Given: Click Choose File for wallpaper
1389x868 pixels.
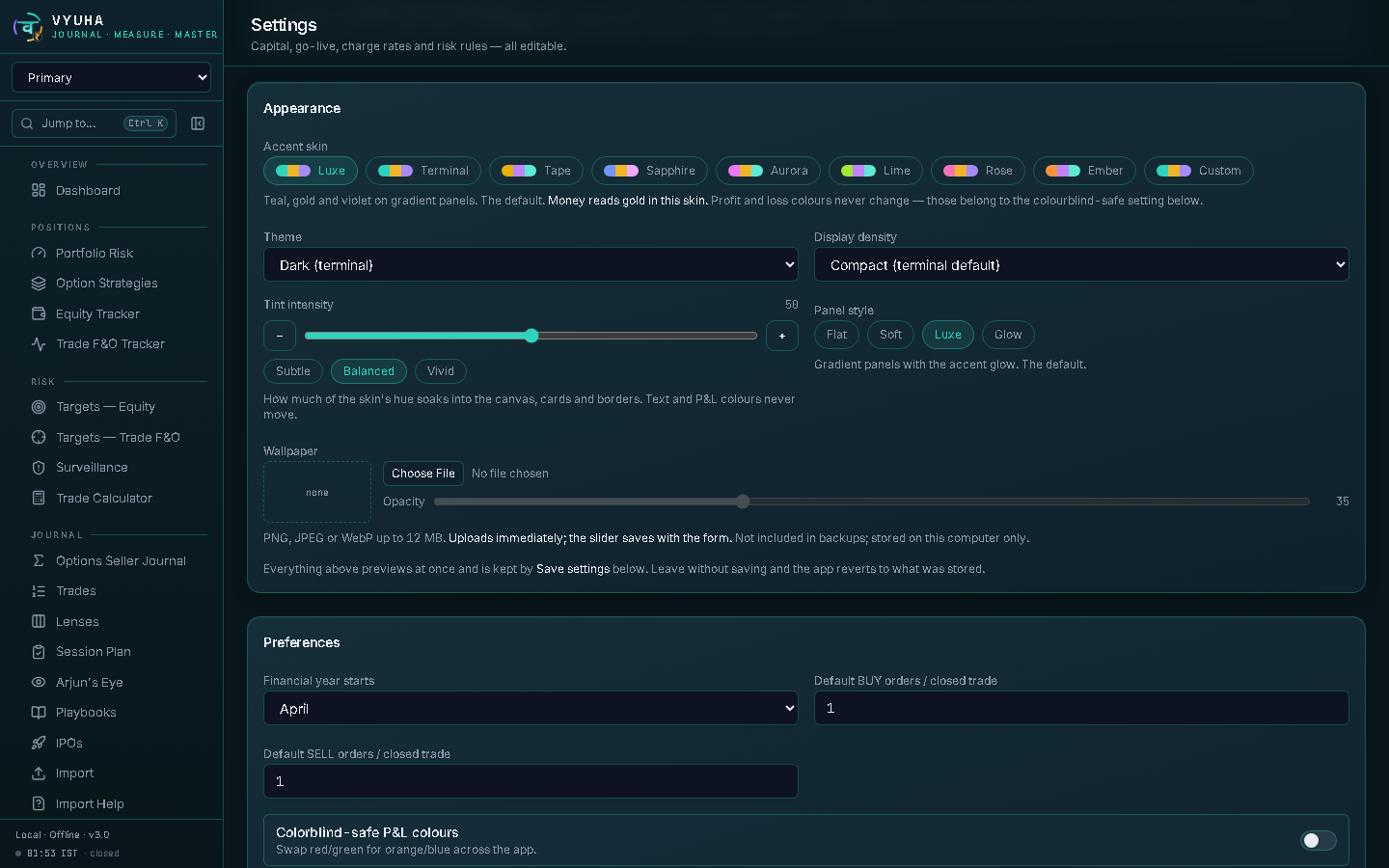Looking at the screenshot, I should coord(423,474).
